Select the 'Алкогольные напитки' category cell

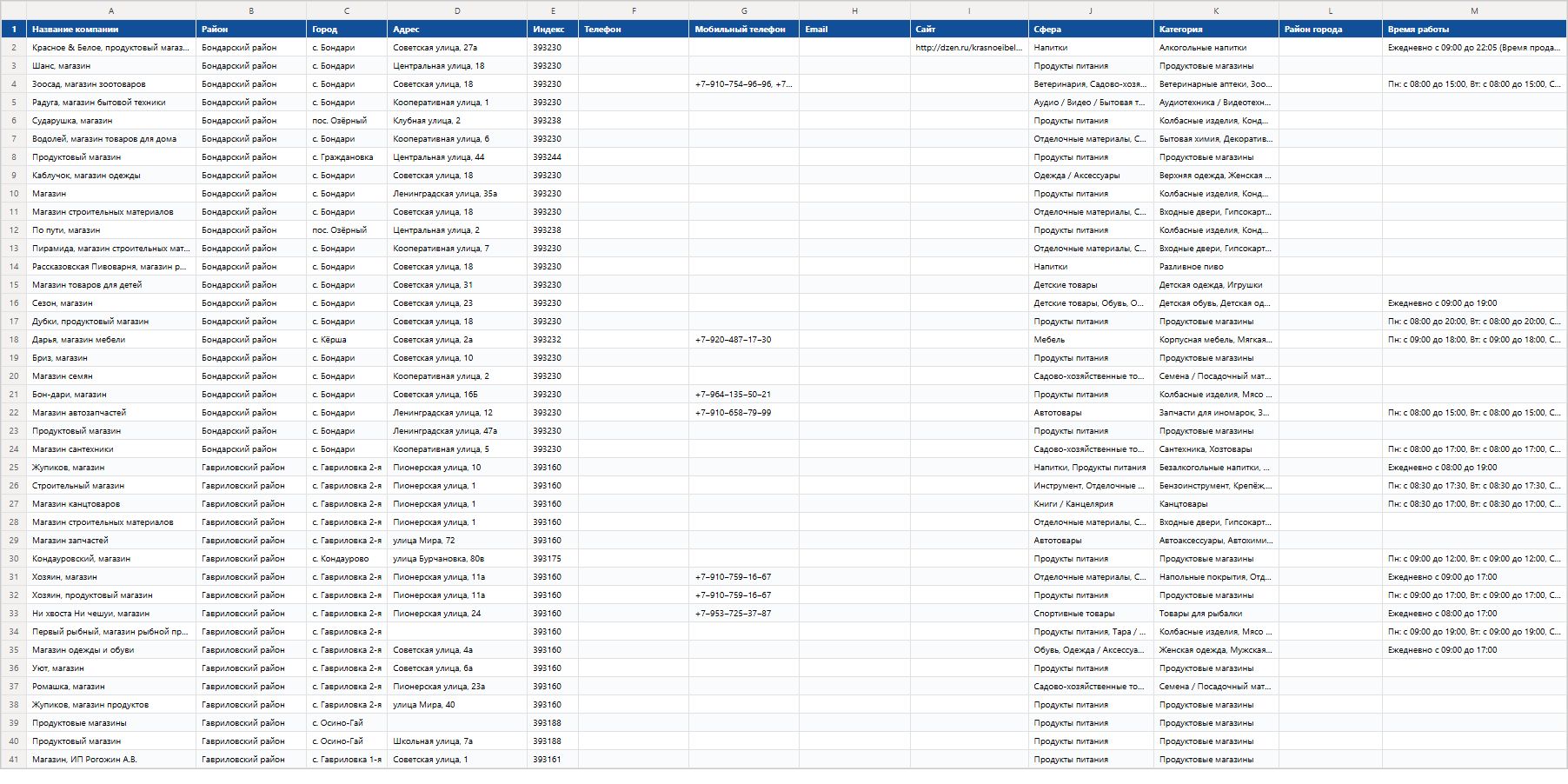pyautogui.click(x=1216, y=47)
